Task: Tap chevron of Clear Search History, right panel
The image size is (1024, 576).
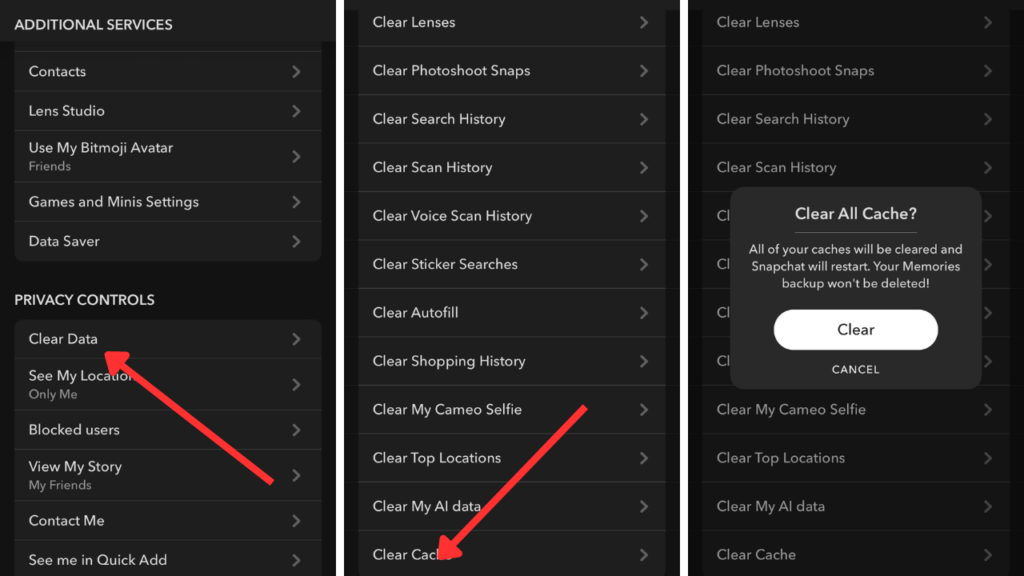Action: point(988,119)
